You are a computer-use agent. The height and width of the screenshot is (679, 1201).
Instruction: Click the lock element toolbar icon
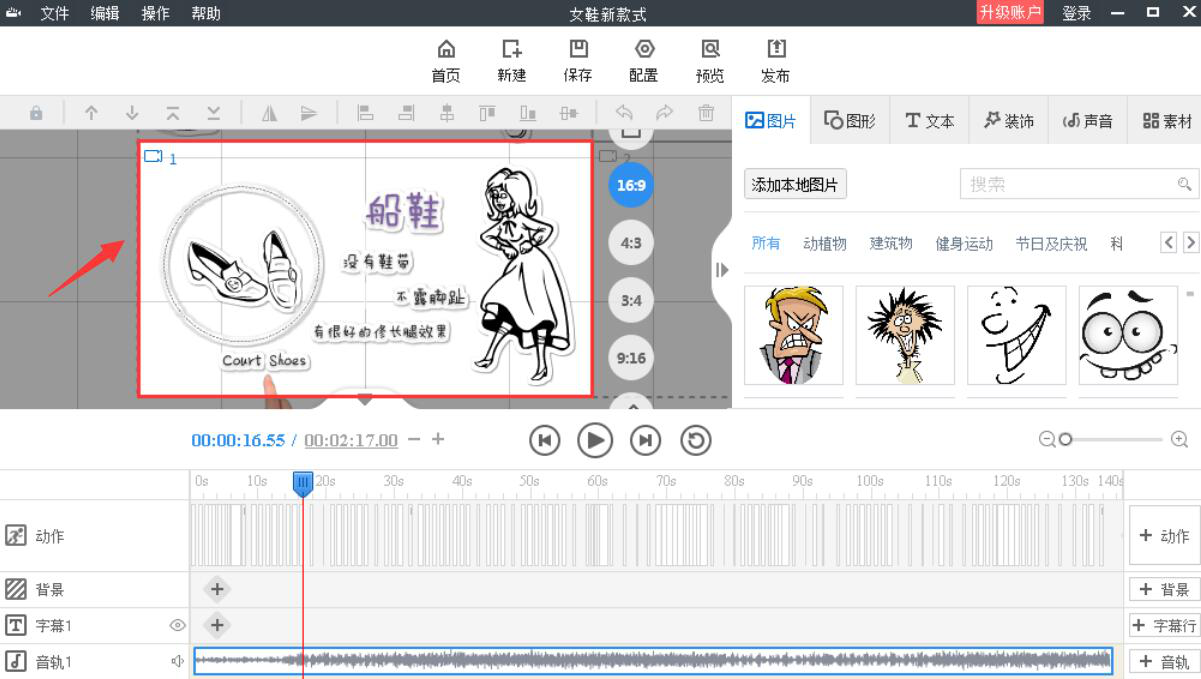[36, 114]
